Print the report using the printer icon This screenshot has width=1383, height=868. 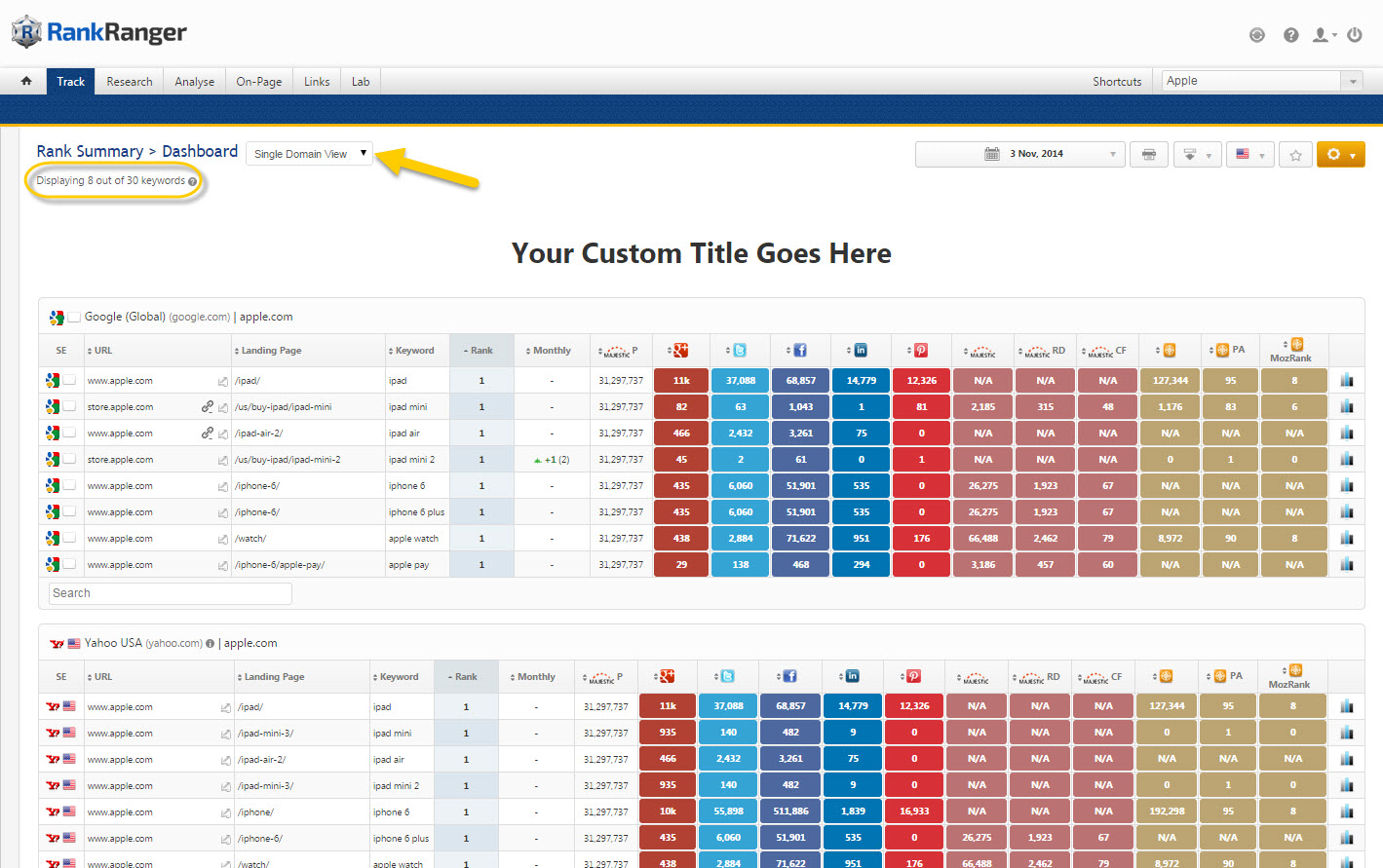(x=1148, y=155)
